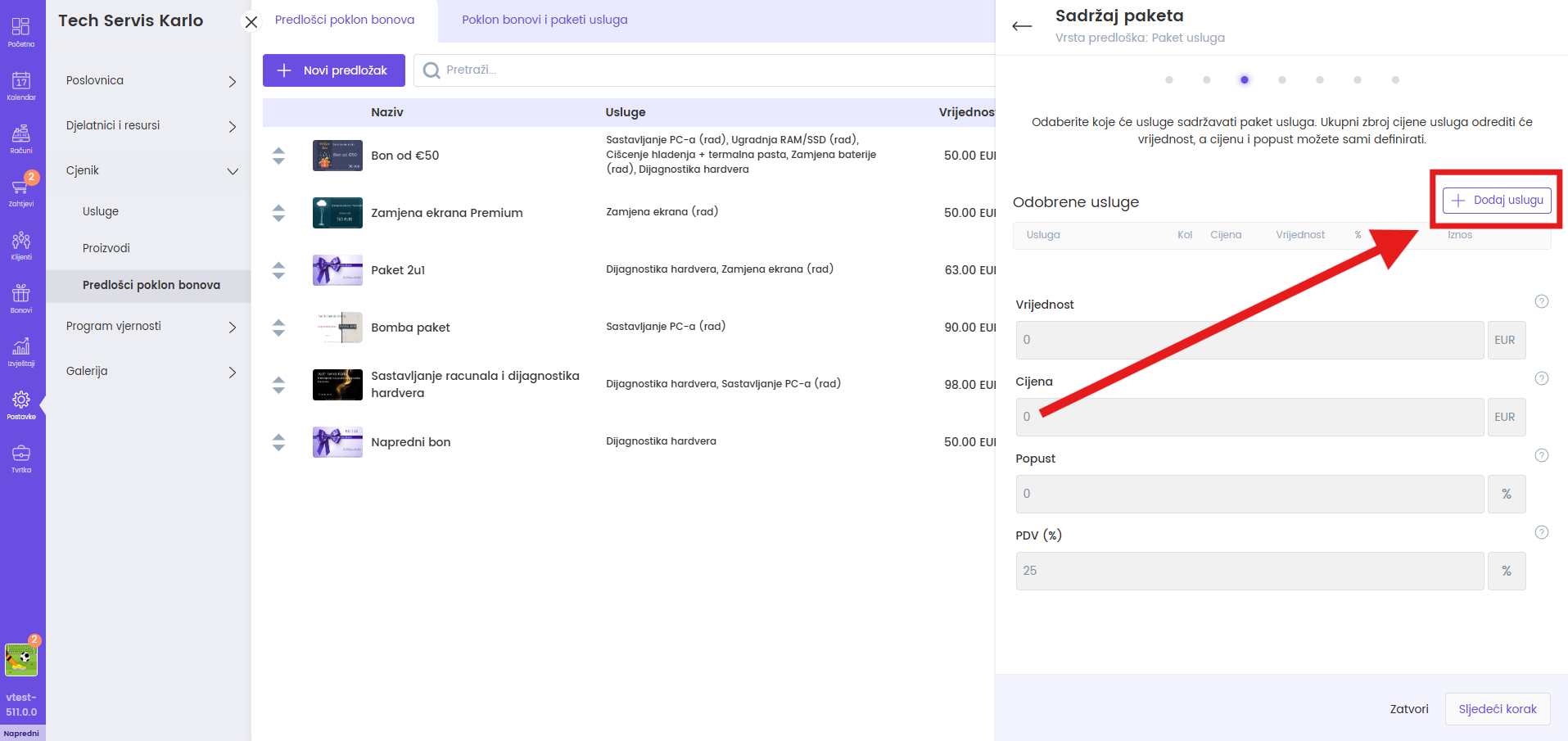Viewport: 1568px width, 741px height.
Task: Switch to Poklon bonovi i paketi usluga tab
Action: (545, 20)
